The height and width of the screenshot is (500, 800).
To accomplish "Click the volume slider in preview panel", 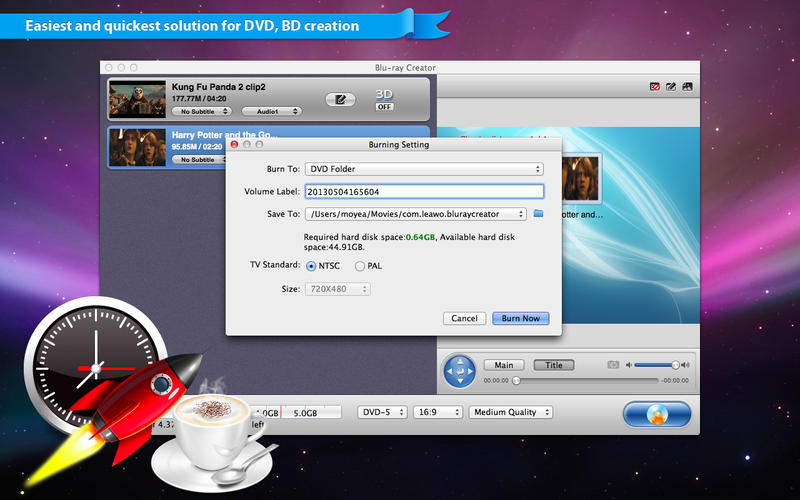I will 656,365.
